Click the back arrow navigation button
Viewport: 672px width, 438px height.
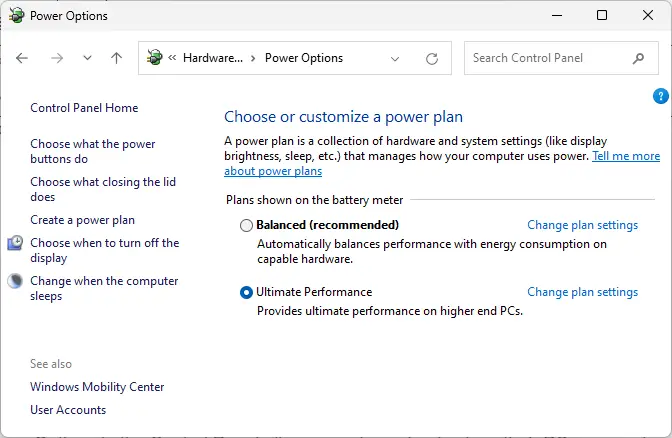pos(22,58)
